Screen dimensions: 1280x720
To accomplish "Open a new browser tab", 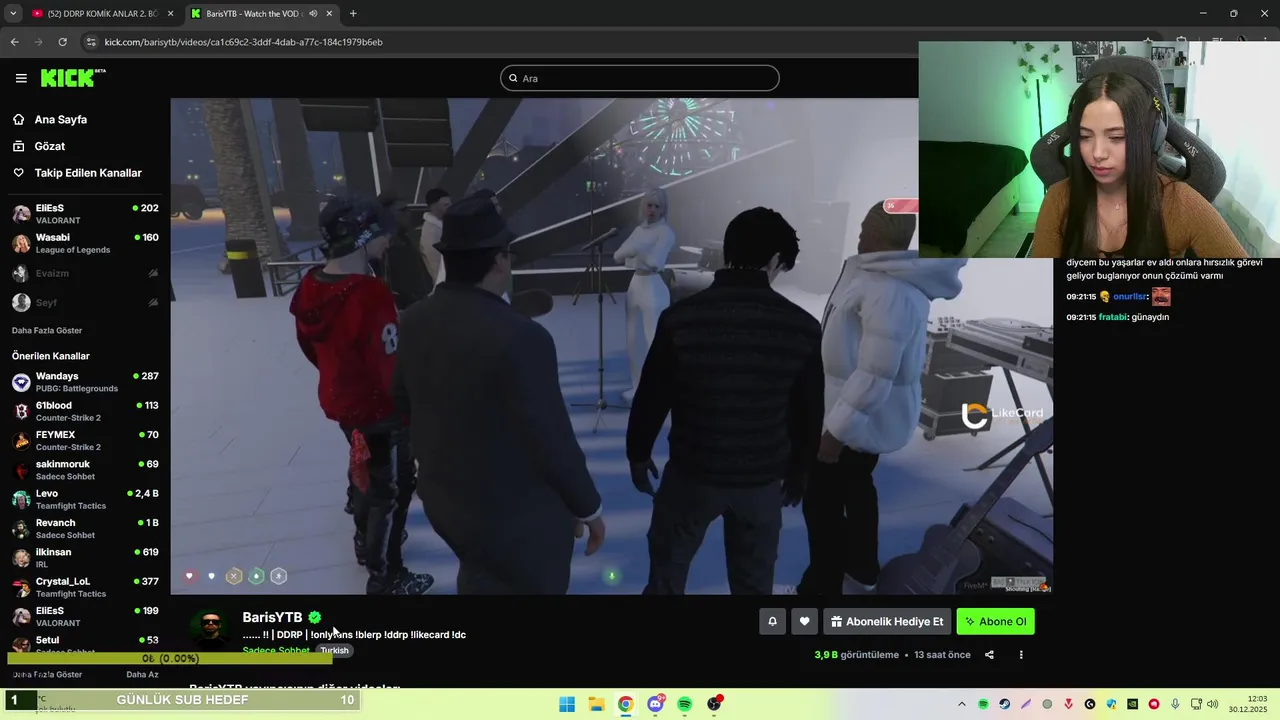I will coord(353,13).
